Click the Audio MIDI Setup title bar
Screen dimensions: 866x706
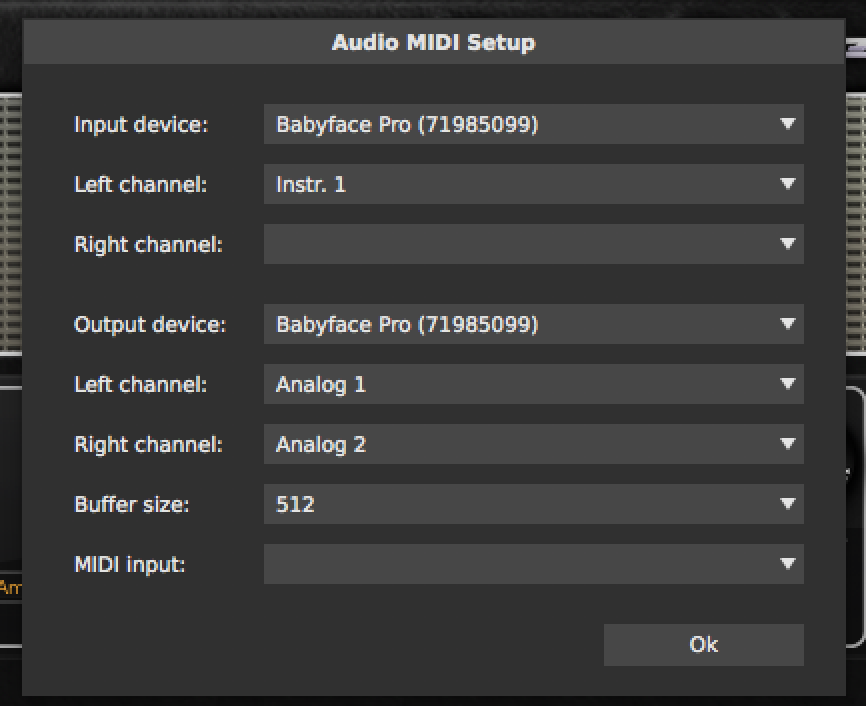pos(433,42)
